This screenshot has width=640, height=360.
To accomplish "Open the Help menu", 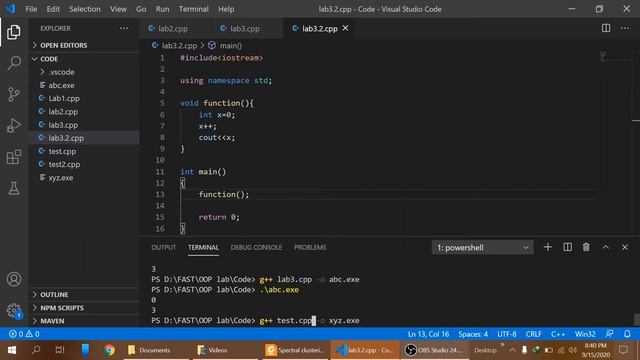I will (226, 9).
